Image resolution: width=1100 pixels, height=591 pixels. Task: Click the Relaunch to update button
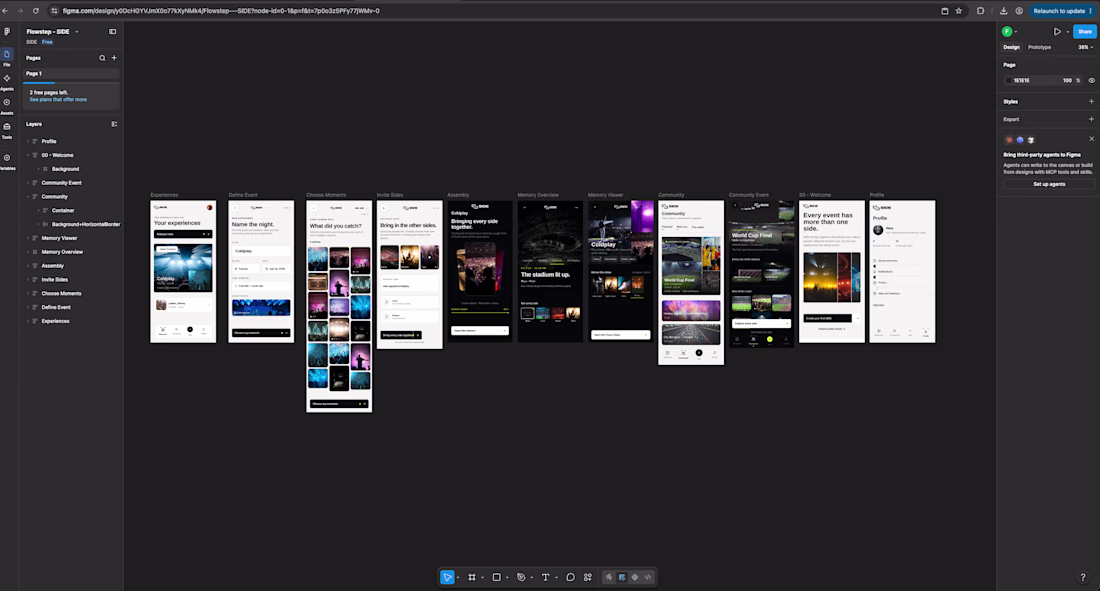[x=1062, y=11]
